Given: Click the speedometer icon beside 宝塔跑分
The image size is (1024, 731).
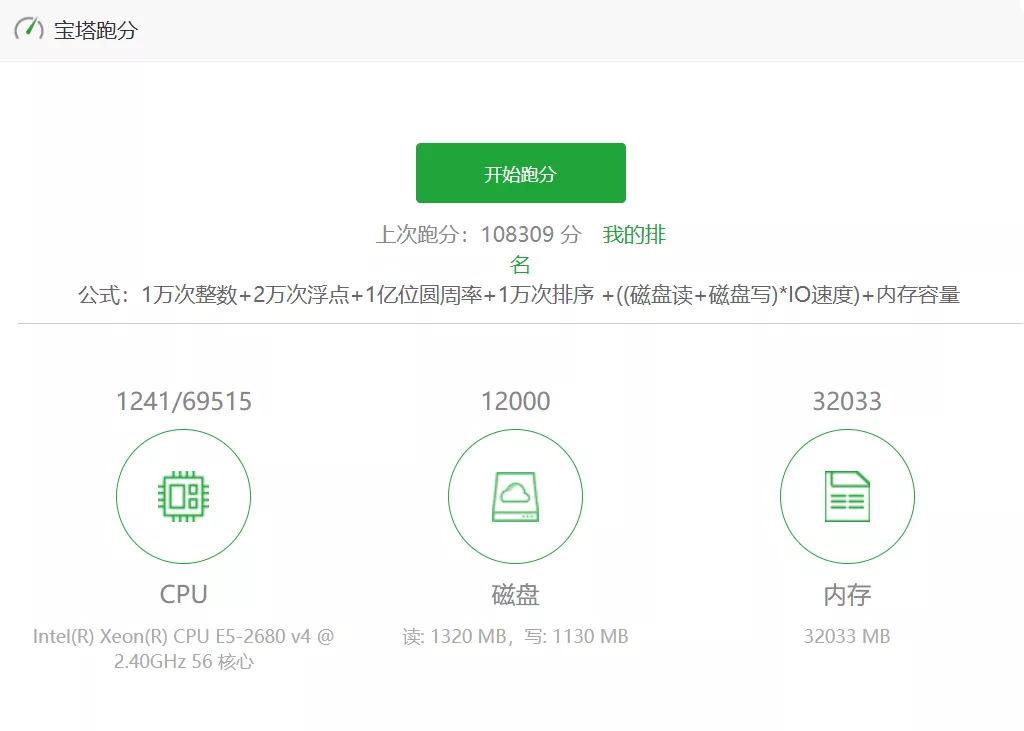Looking at the screenshot, I should [x=28, y=29].
